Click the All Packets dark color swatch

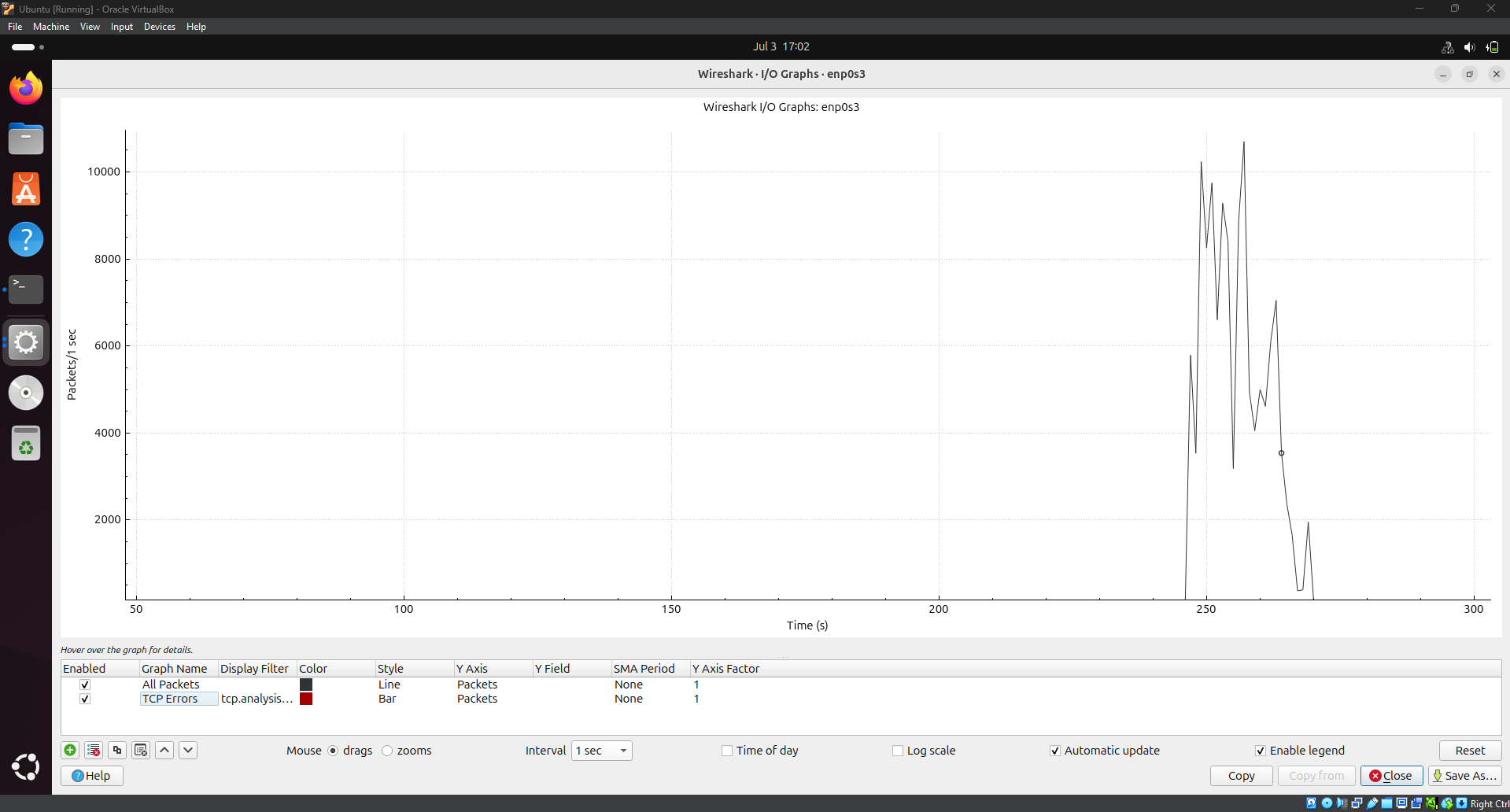(306, 685)
